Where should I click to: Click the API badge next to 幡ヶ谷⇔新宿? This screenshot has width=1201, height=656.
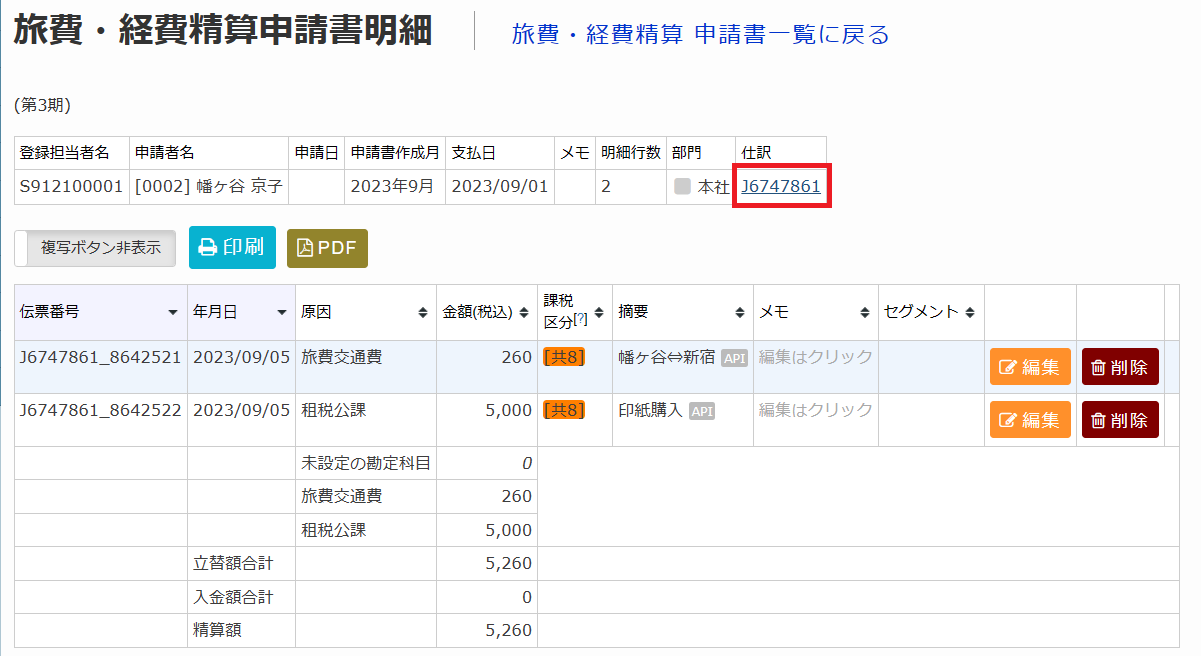pos(735,359)
